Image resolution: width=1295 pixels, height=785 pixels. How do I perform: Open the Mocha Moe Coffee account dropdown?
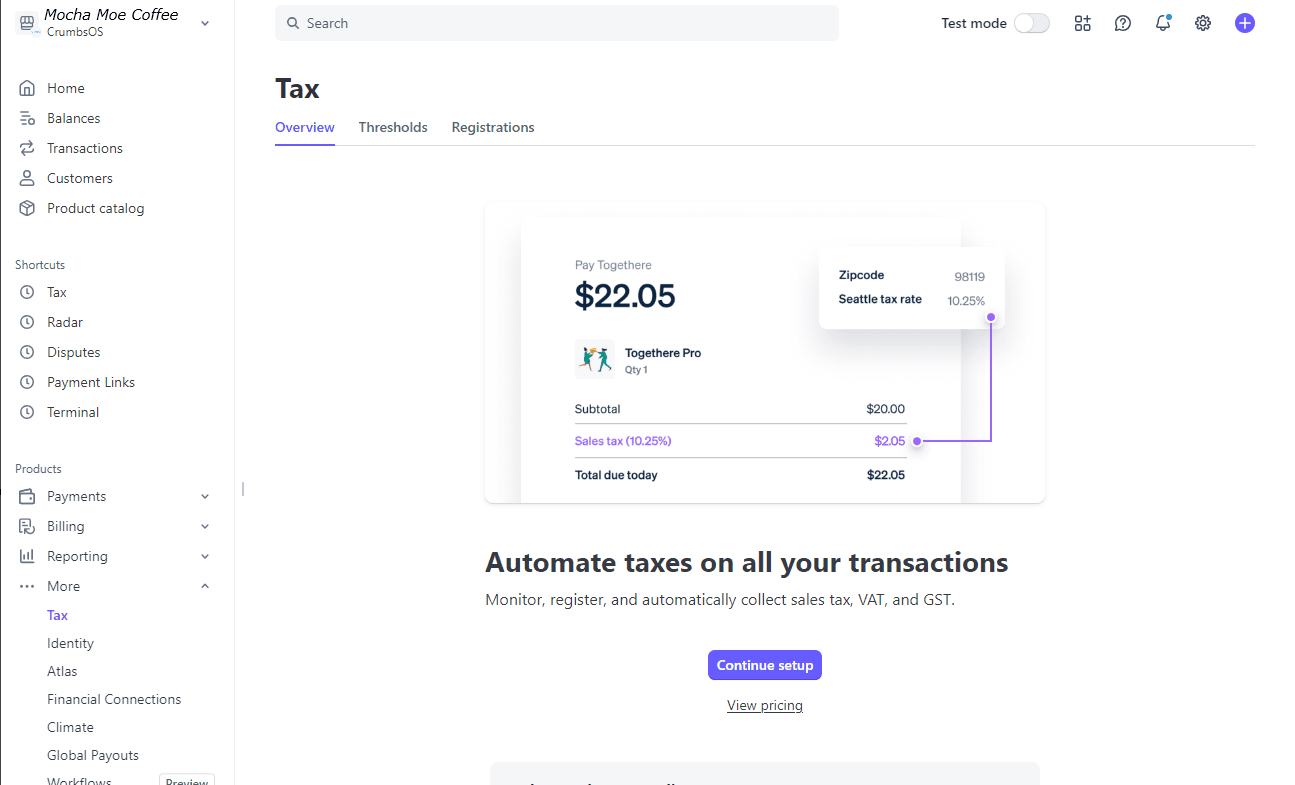[x=205, y=23]
